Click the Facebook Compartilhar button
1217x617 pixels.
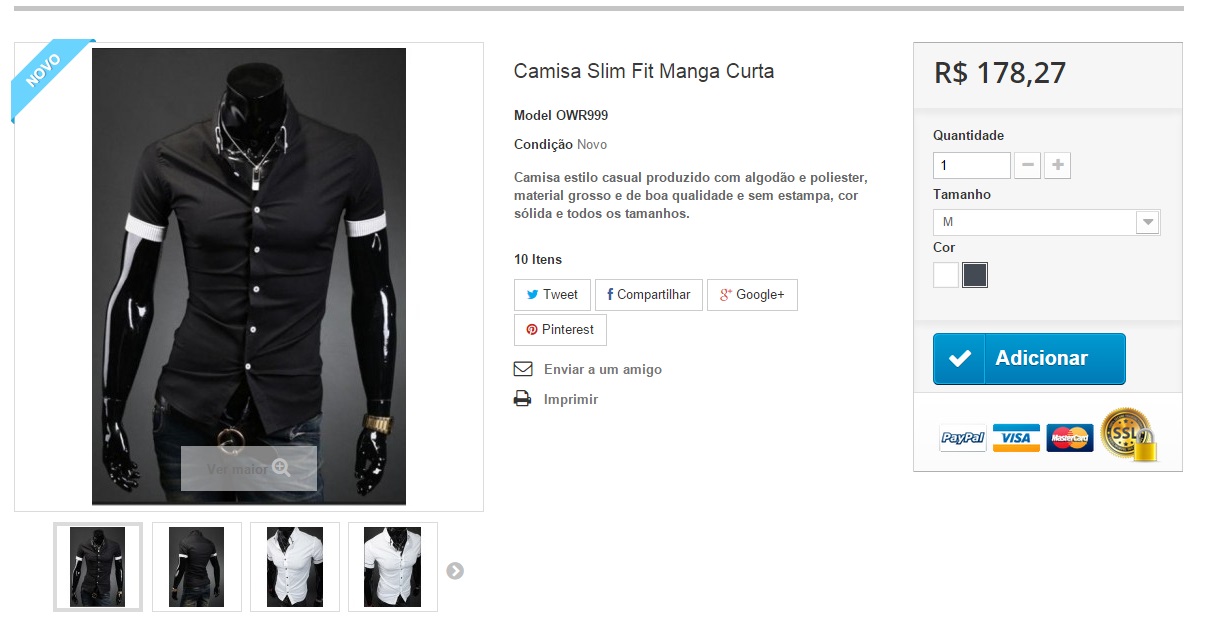649,295
